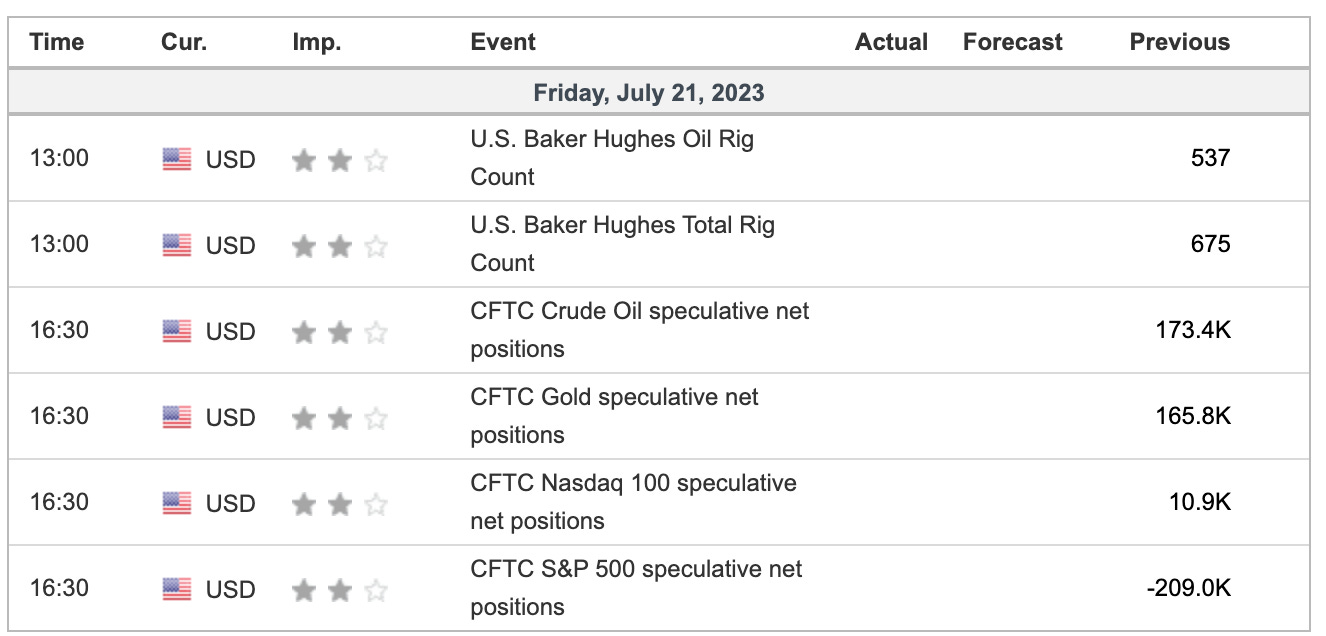1326x636 pixels.
Task: Sort the table by the Time column header
Action: point(57,42)
